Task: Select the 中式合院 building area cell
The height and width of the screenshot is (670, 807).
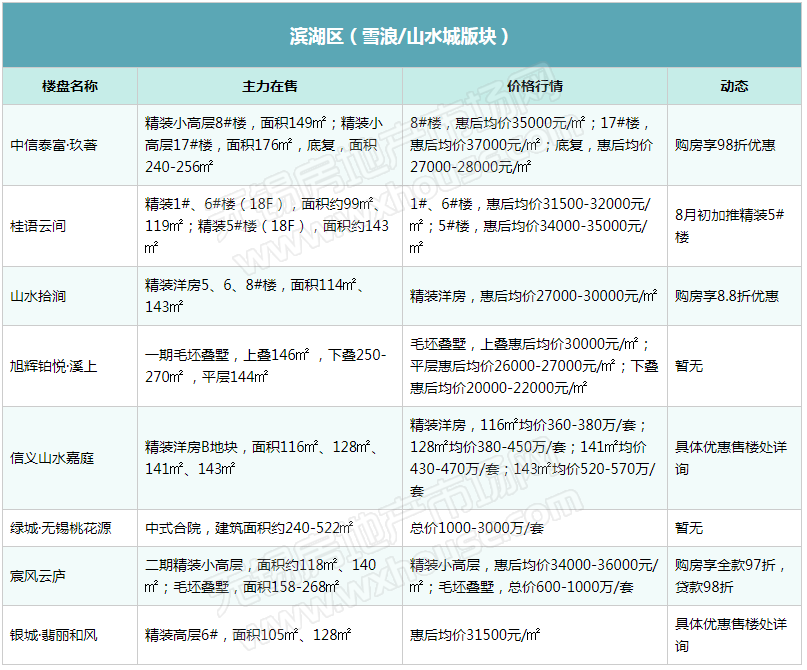Action: [249, 528]
